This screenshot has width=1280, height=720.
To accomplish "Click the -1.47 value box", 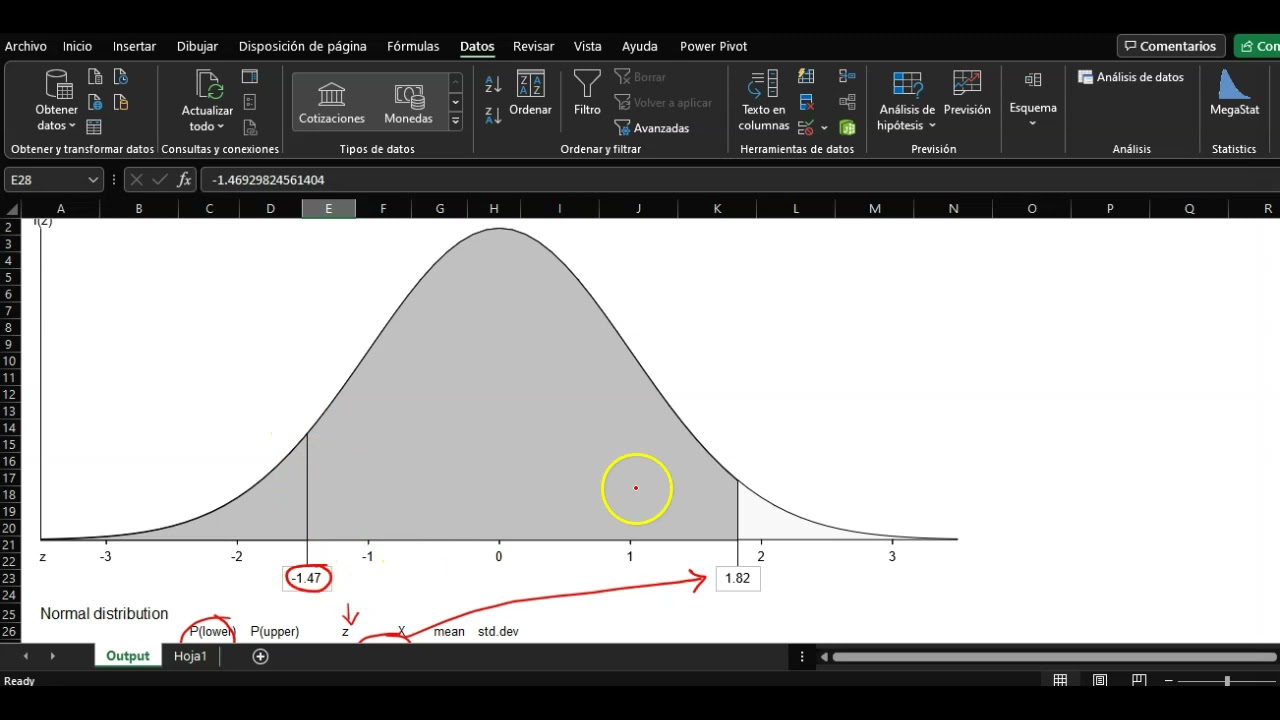I will click(x=306, y=578).
